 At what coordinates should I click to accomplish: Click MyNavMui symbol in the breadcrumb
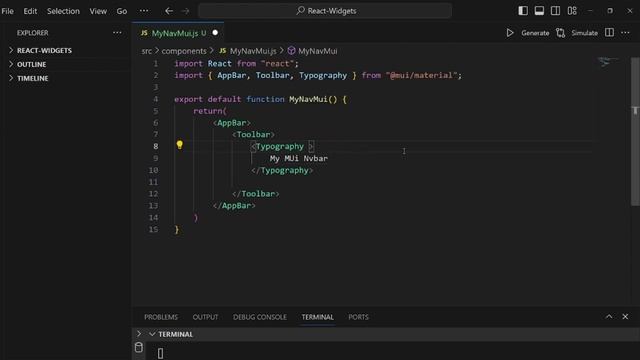click(x=318, y=51)
